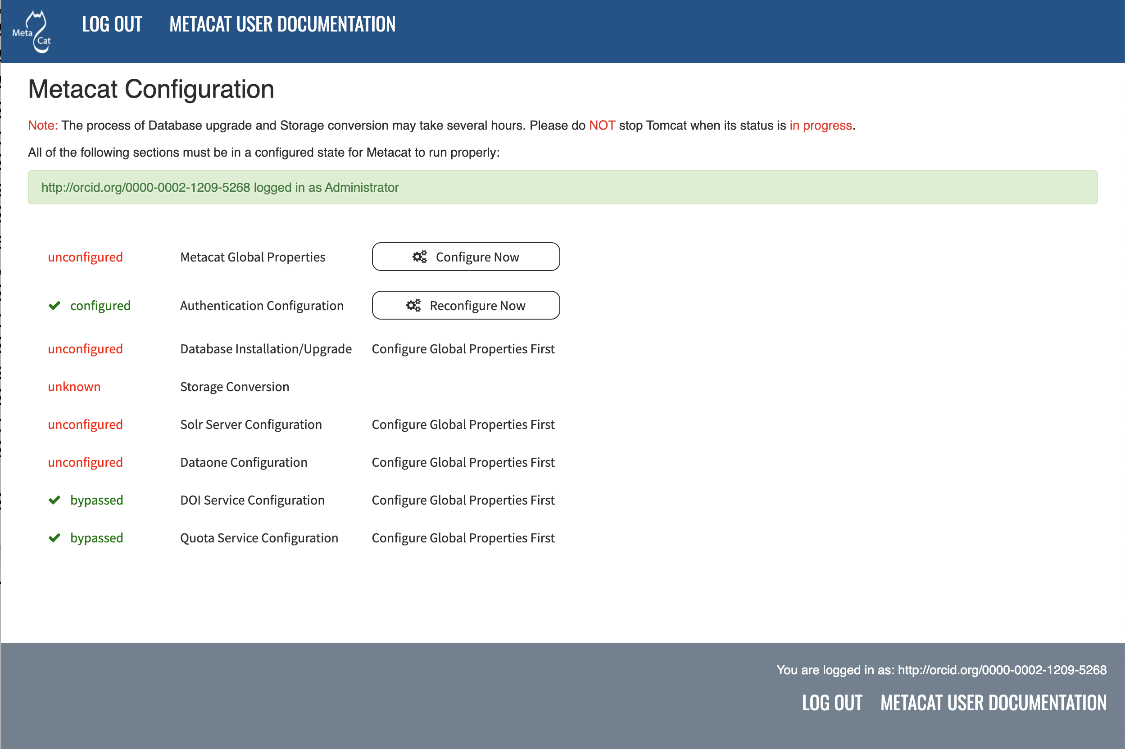The width and height of the screenshot is (1125, 749).
Task: Click the Metacat Global Properties label
Action: [253, 257]
